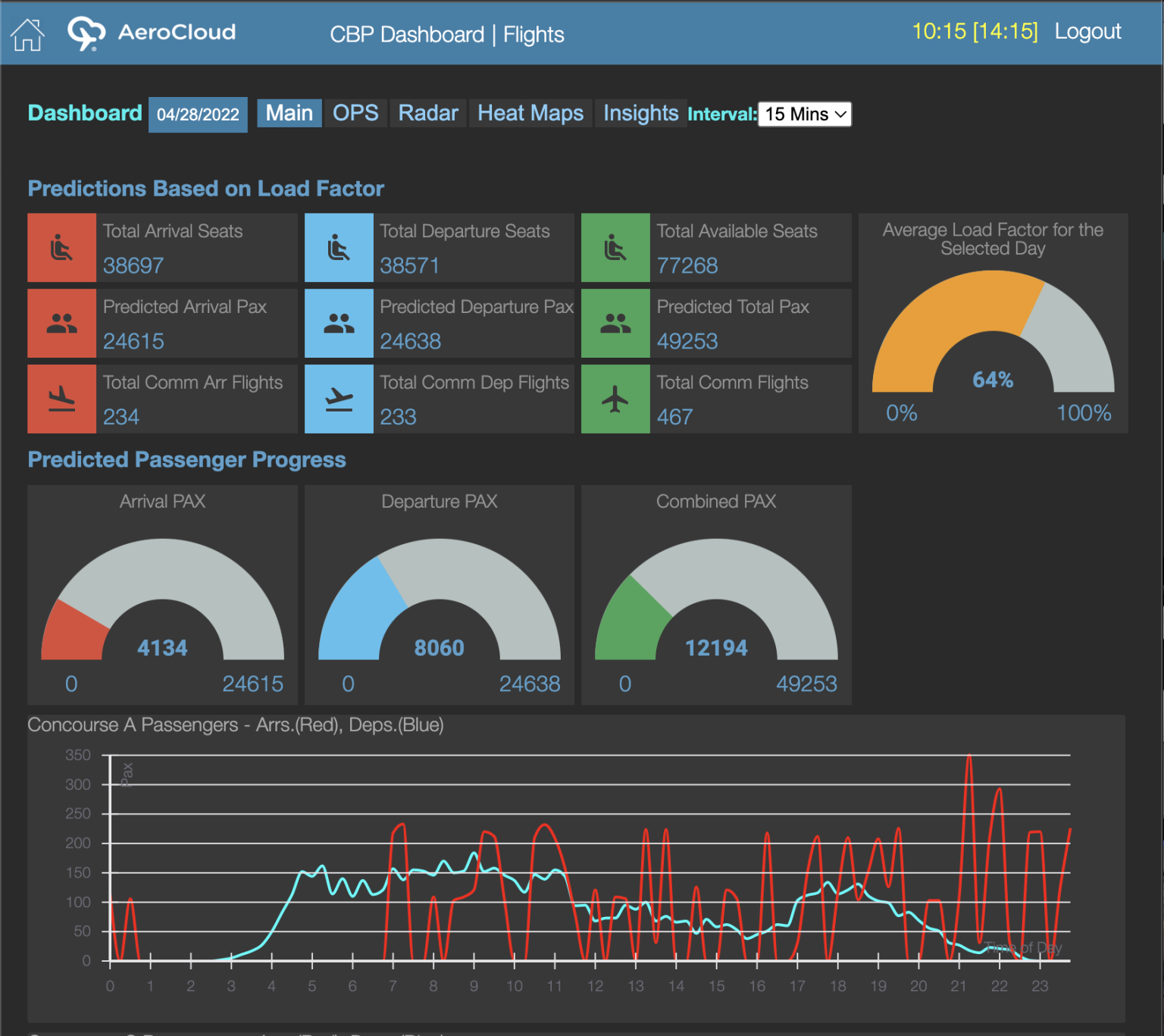1164x1036 pixels.
Task: Select the red arrival seats icon
Action: click(61, 247)
